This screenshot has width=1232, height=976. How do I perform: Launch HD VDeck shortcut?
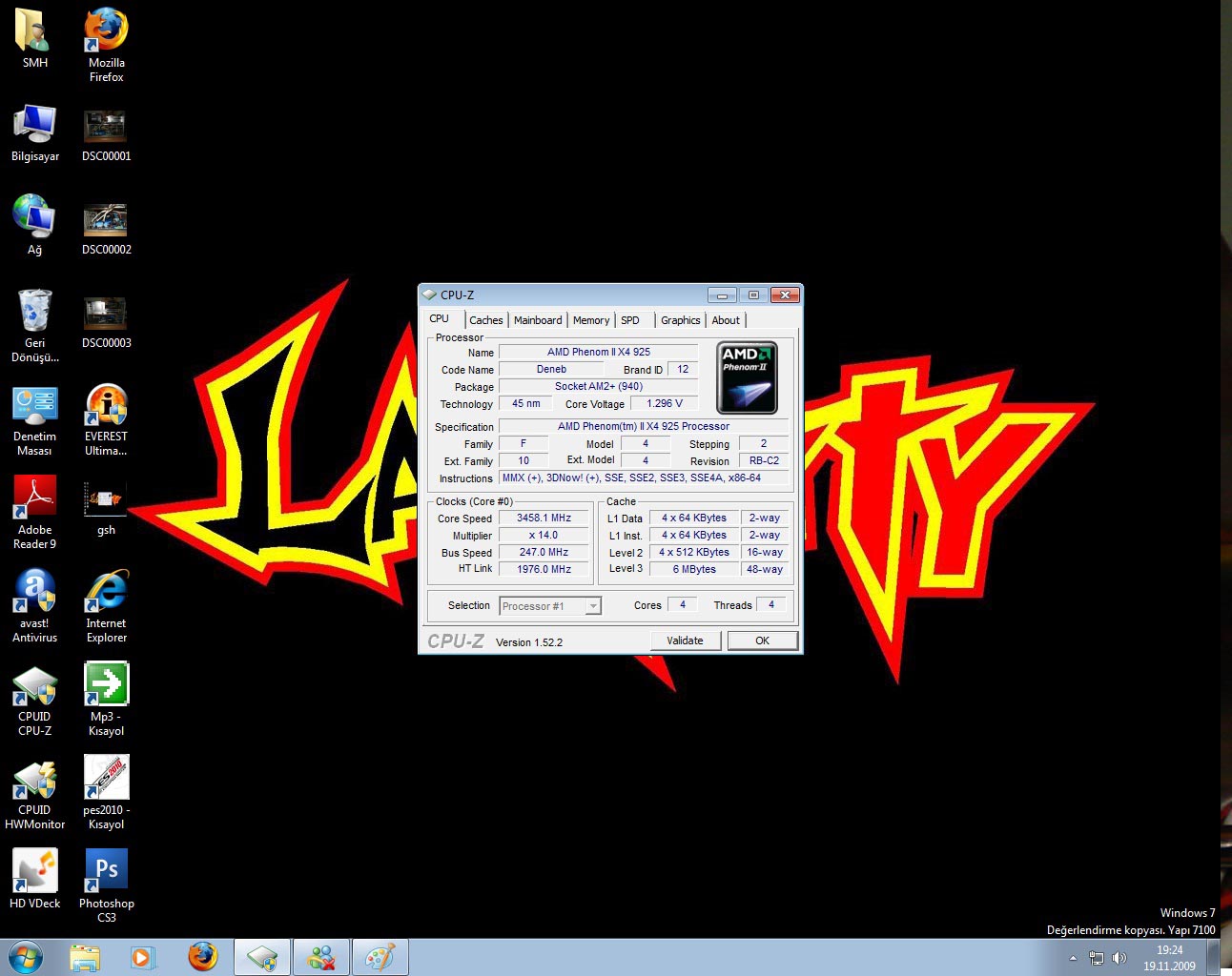(x=34, y=879)
